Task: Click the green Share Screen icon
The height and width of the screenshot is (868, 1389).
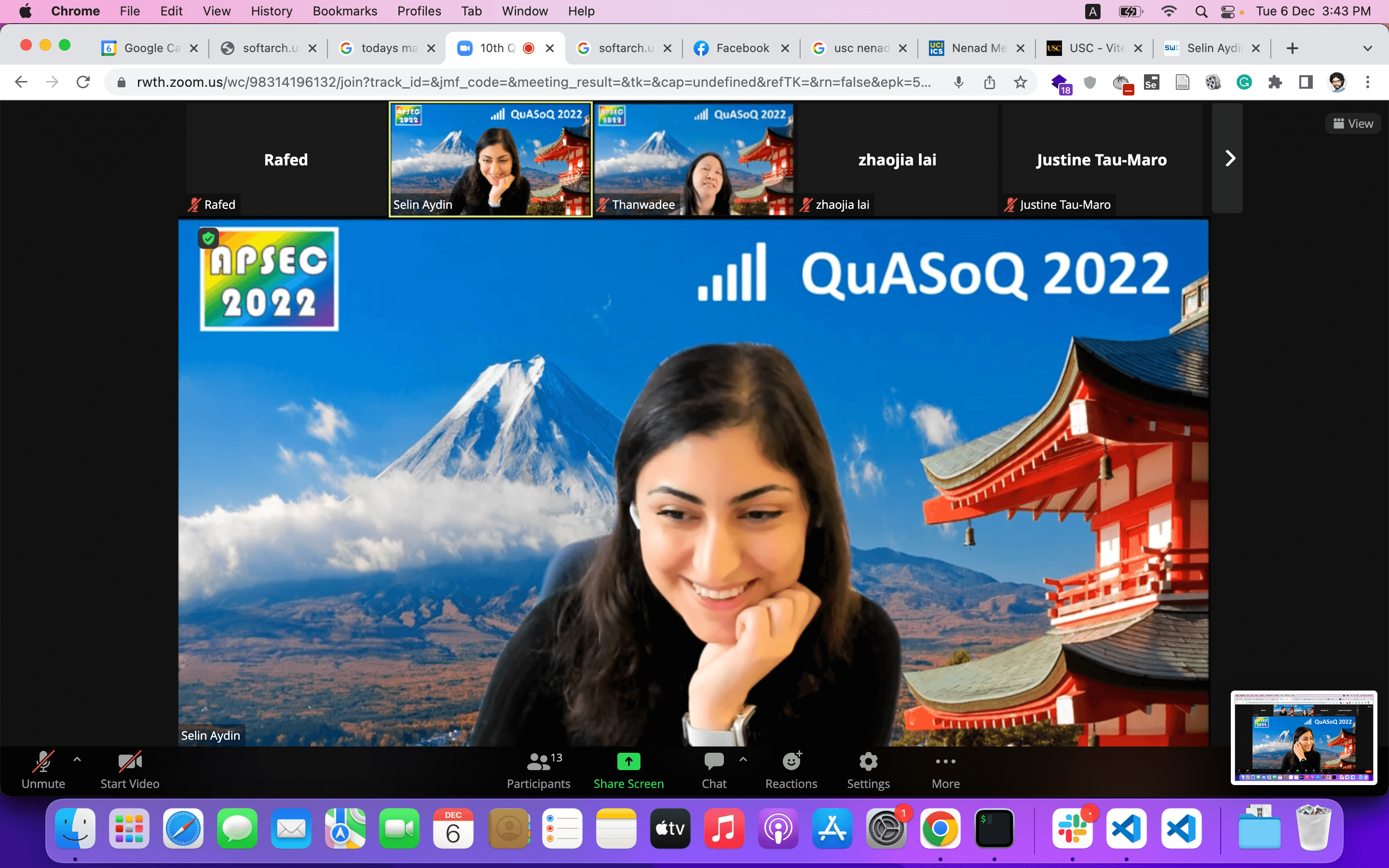Action: tap(628, 761)
